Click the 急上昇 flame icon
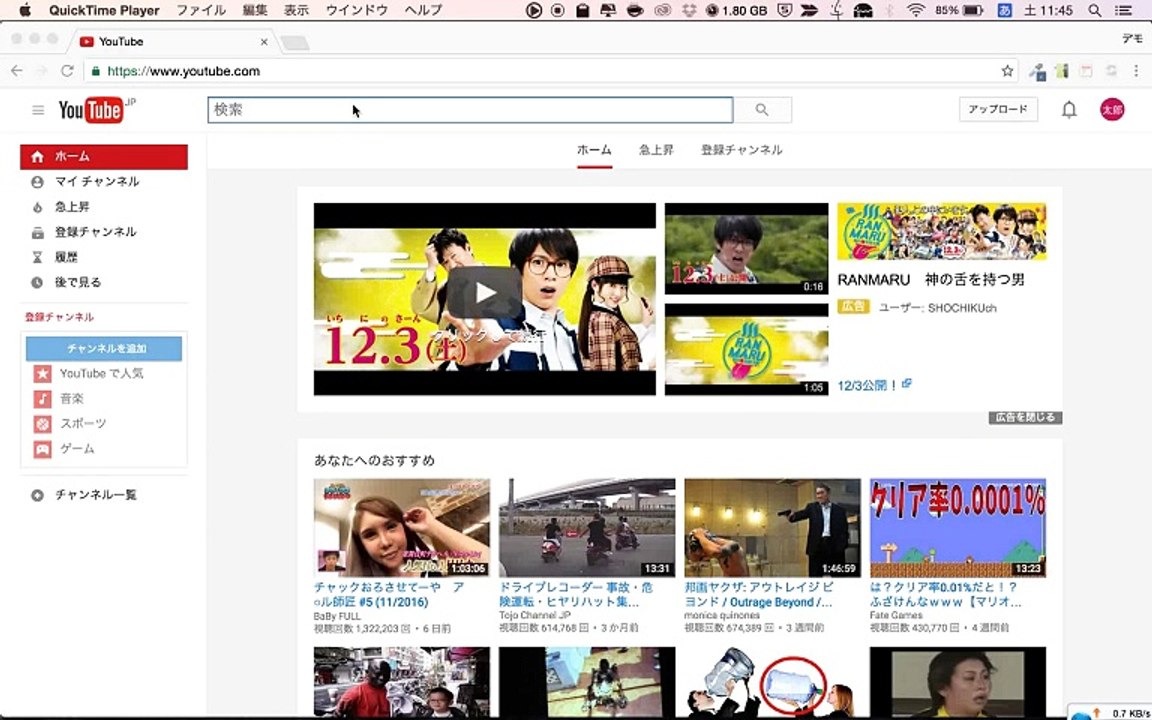The image size is (1152, 720). (x=37, y=207)
